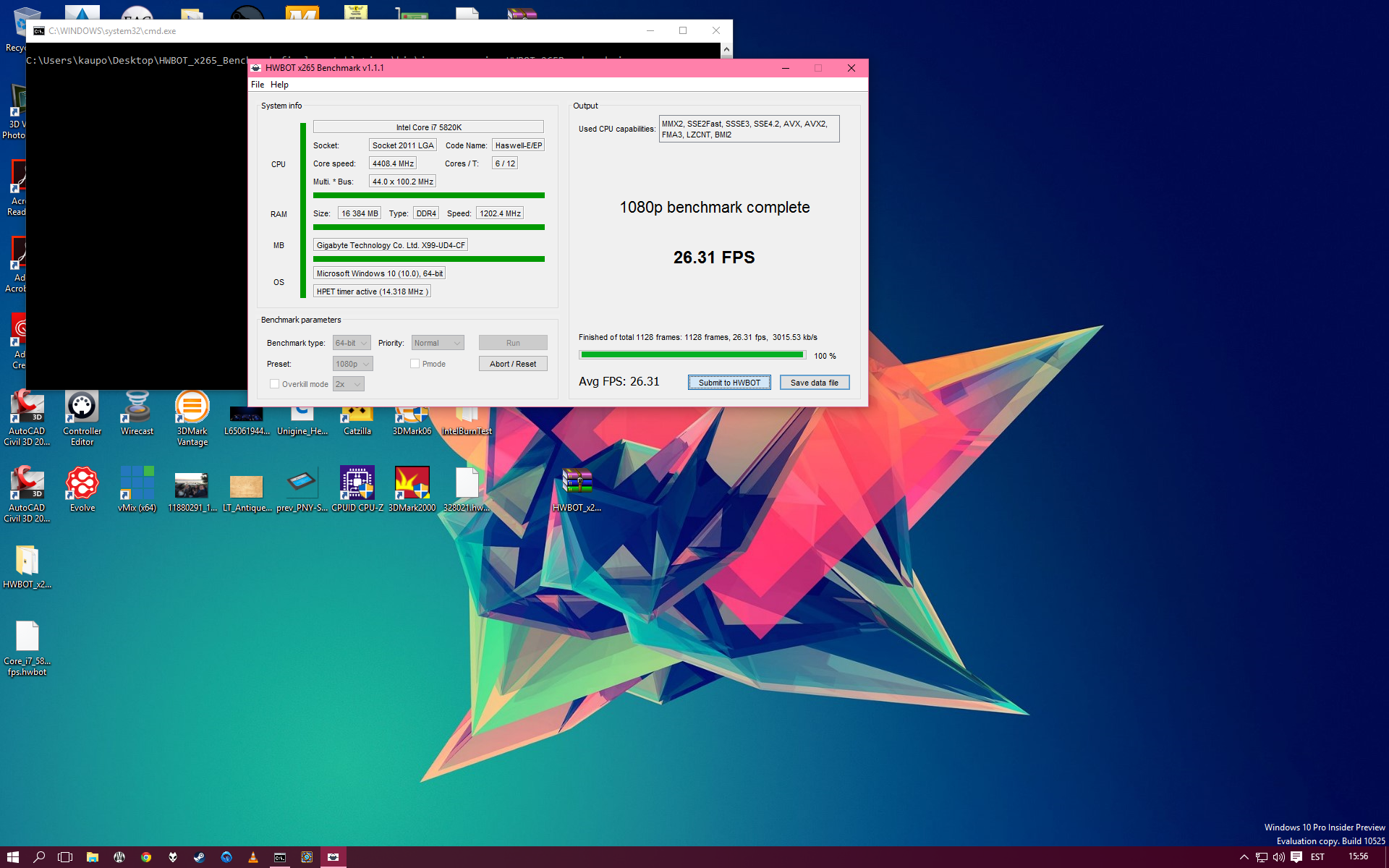Click the Used CPU capabilities text box

pos(749,129)
